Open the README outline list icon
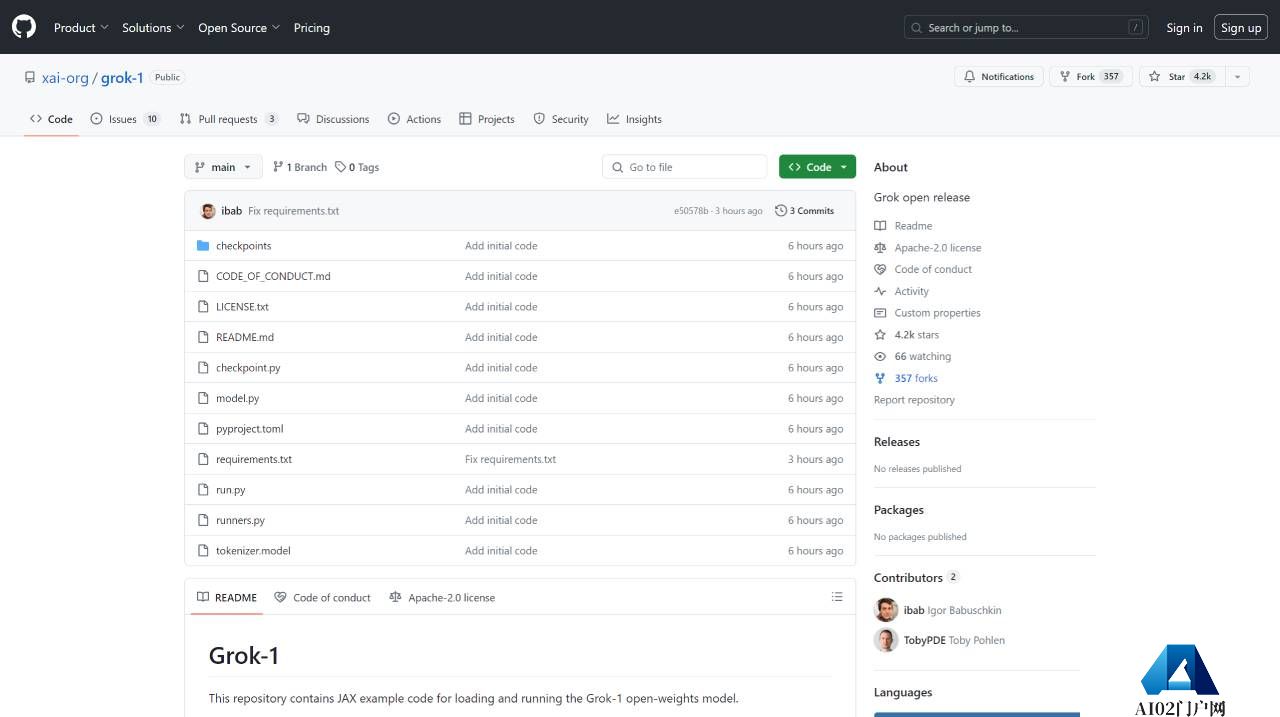This screenshot has width=1280, height=717. (837, 597)
